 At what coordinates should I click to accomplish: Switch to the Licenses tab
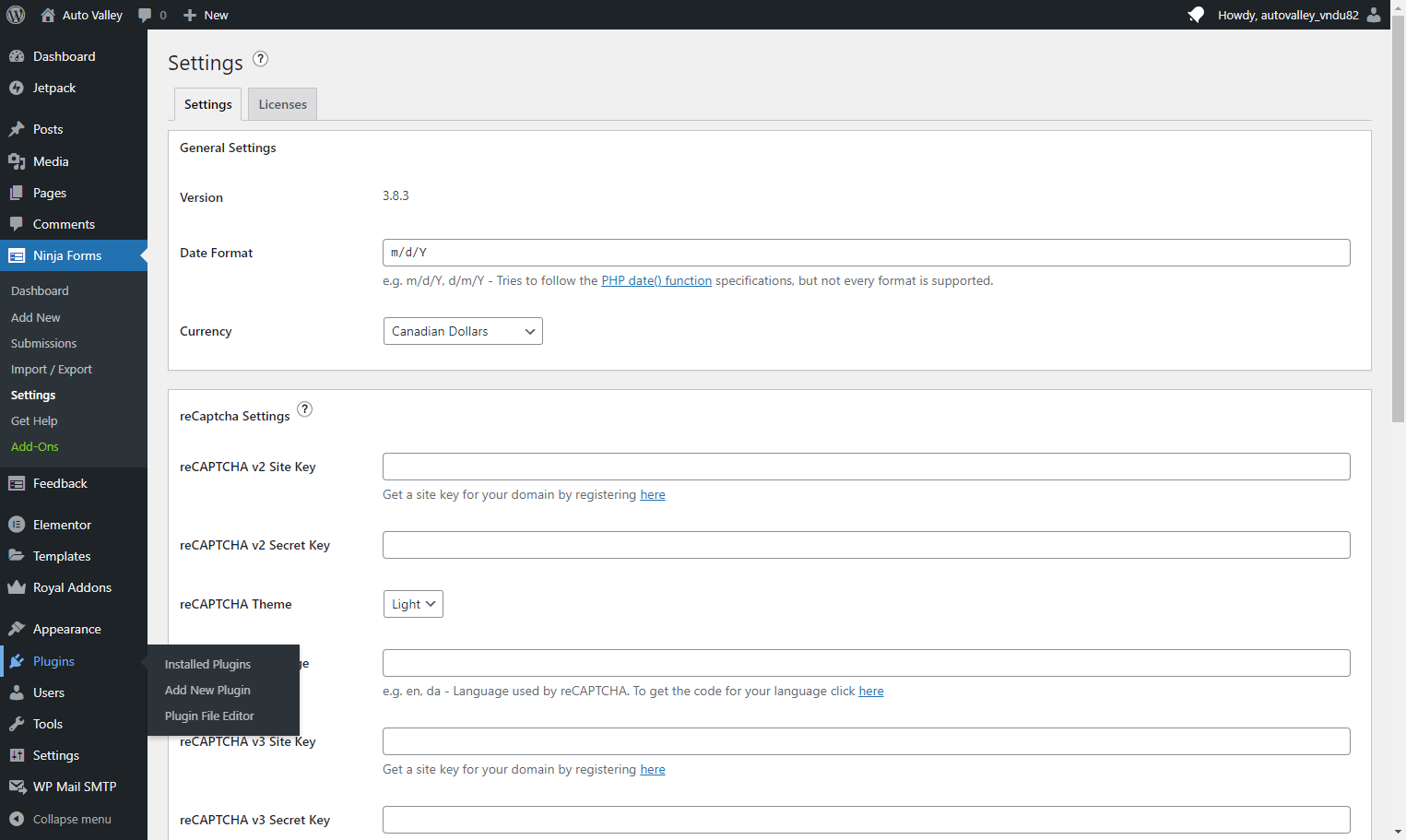point(283,104)
